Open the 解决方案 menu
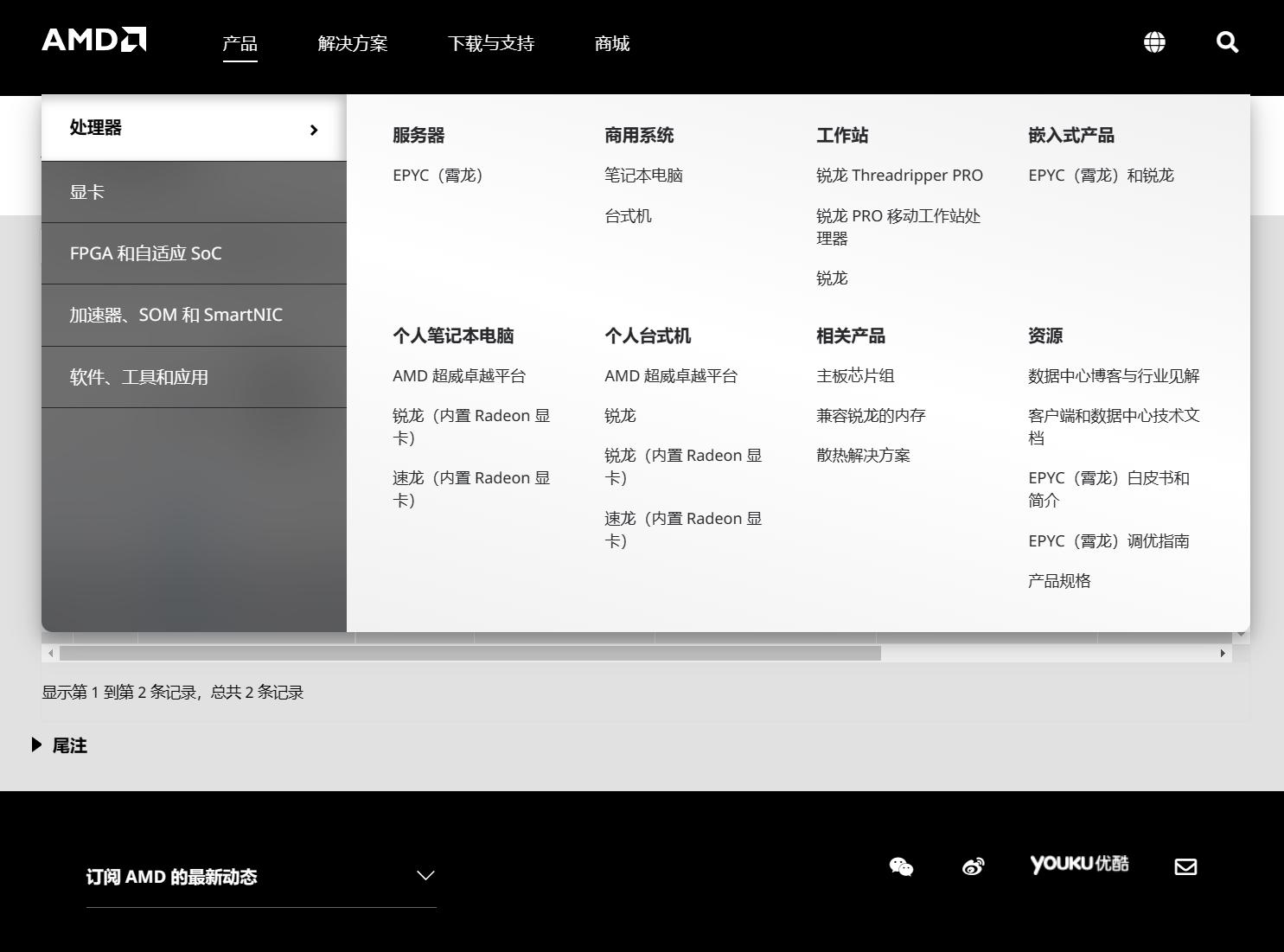Image resolution: width=1284 pixels, height=952 pixels. 353,43
